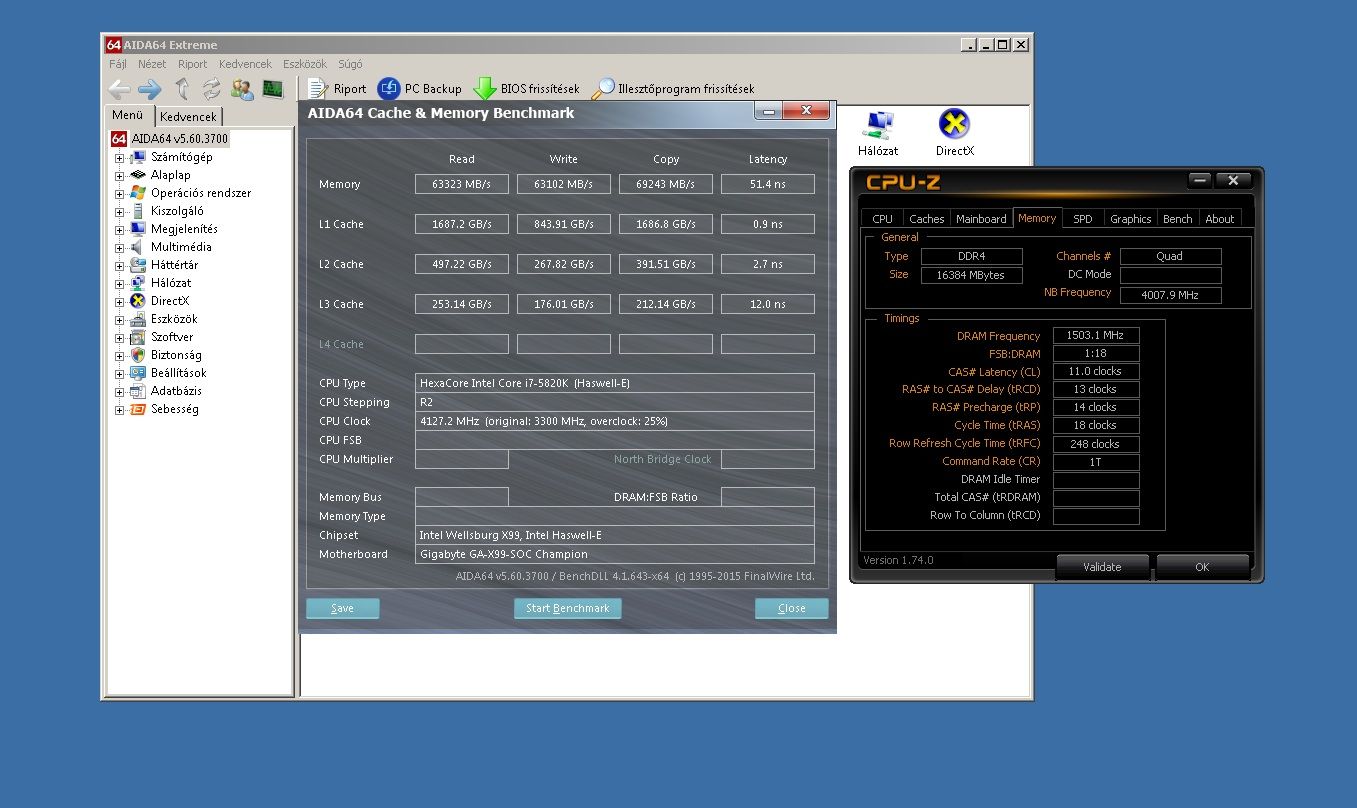
Task: Open the Kedvencek menu
Action: point(245,64)
